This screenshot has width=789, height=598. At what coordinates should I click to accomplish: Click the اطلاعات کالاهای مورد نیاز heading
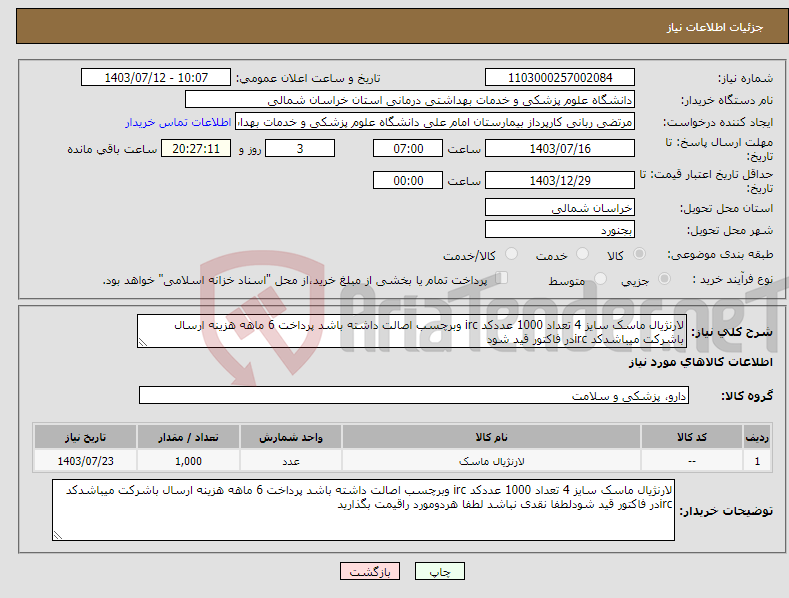(x=700, y=362)
